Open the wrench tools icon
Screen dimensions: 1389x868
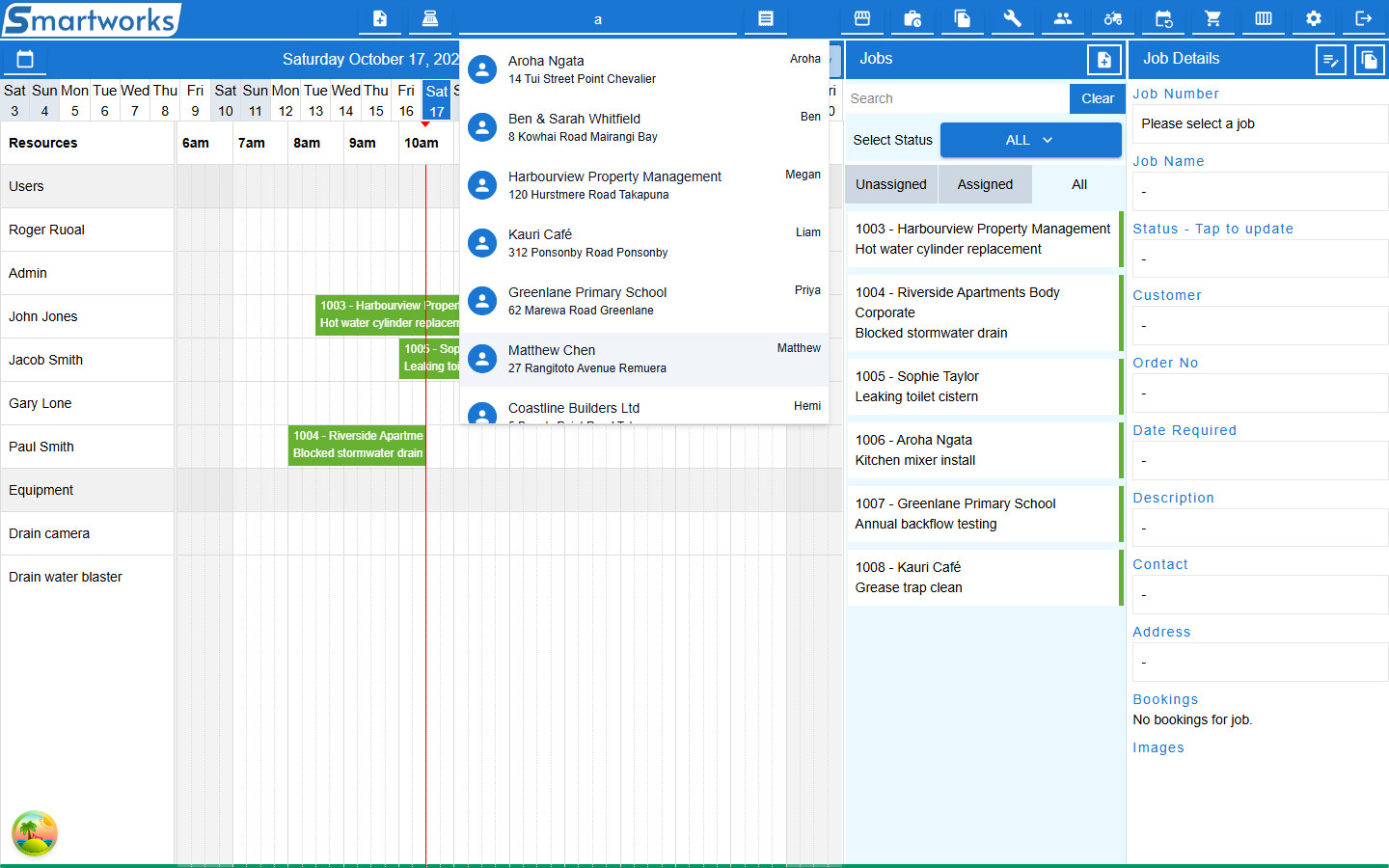click(x=1013, y=18)
